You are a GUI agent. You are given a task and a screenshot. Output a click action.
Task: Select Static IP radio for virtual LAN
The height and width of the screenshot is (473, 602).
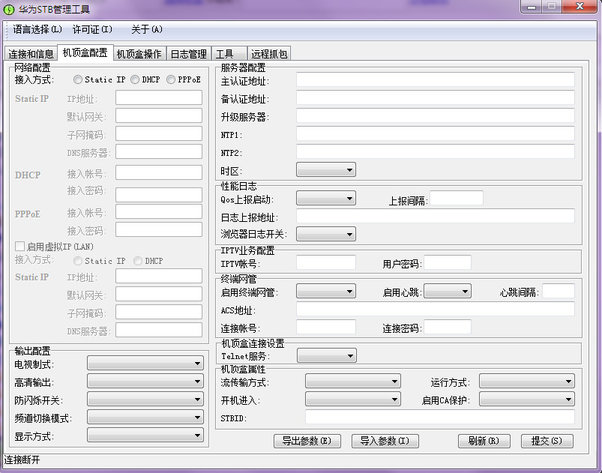coord(99,261)
